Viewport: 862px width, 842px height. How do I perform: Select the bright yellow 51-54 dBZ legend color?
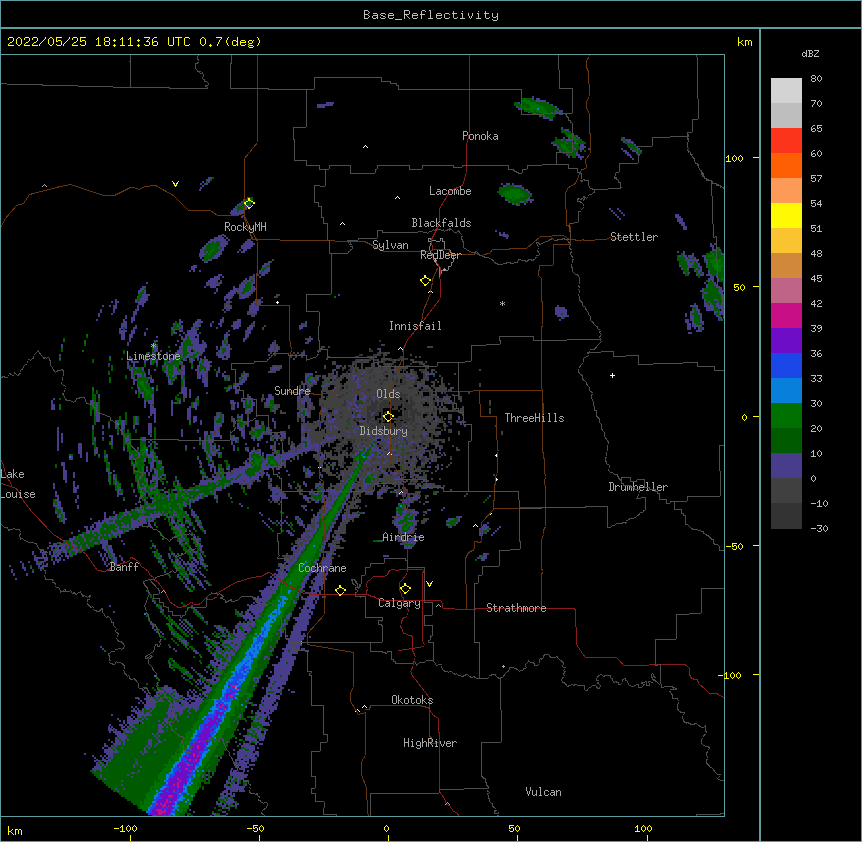click(x=786, y=215)
